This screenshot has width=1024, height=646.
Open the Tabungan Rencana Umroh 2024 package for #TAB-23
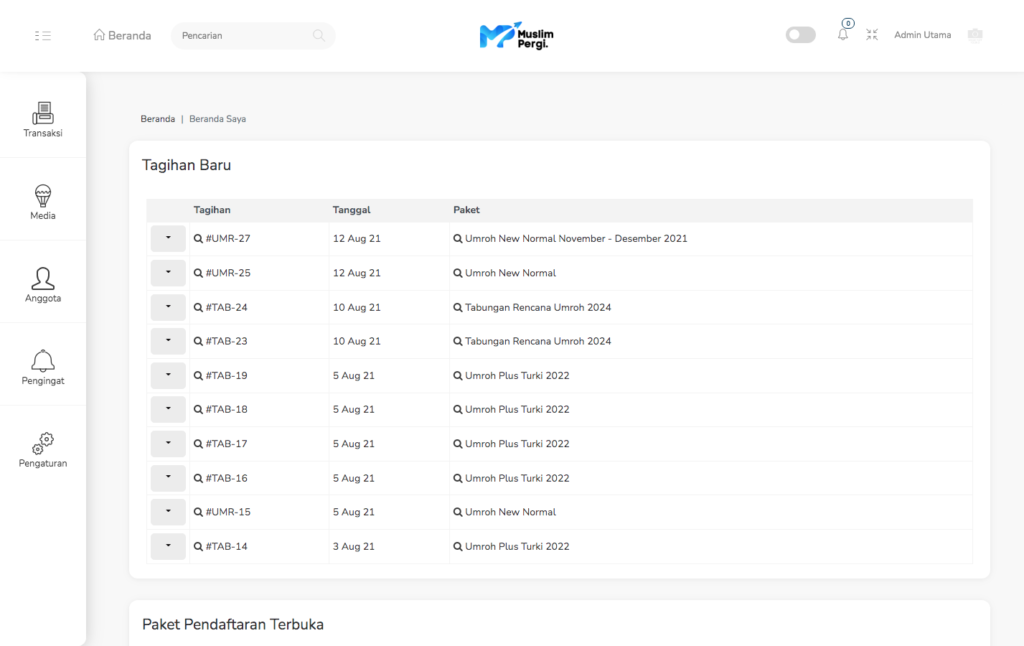point(537,341)
